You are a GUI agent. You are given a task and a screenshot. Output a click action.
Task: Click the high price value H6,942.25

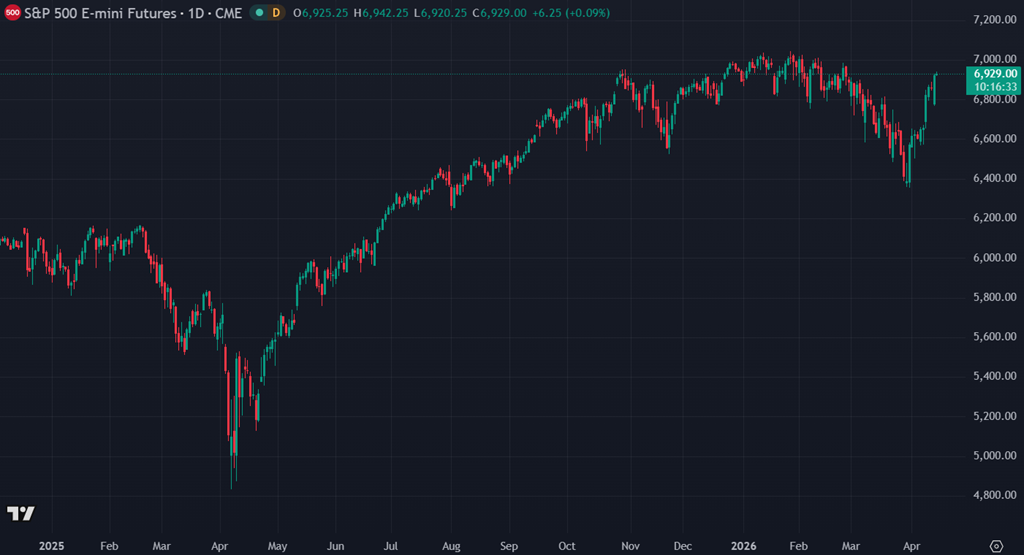(x=385, y=13)
